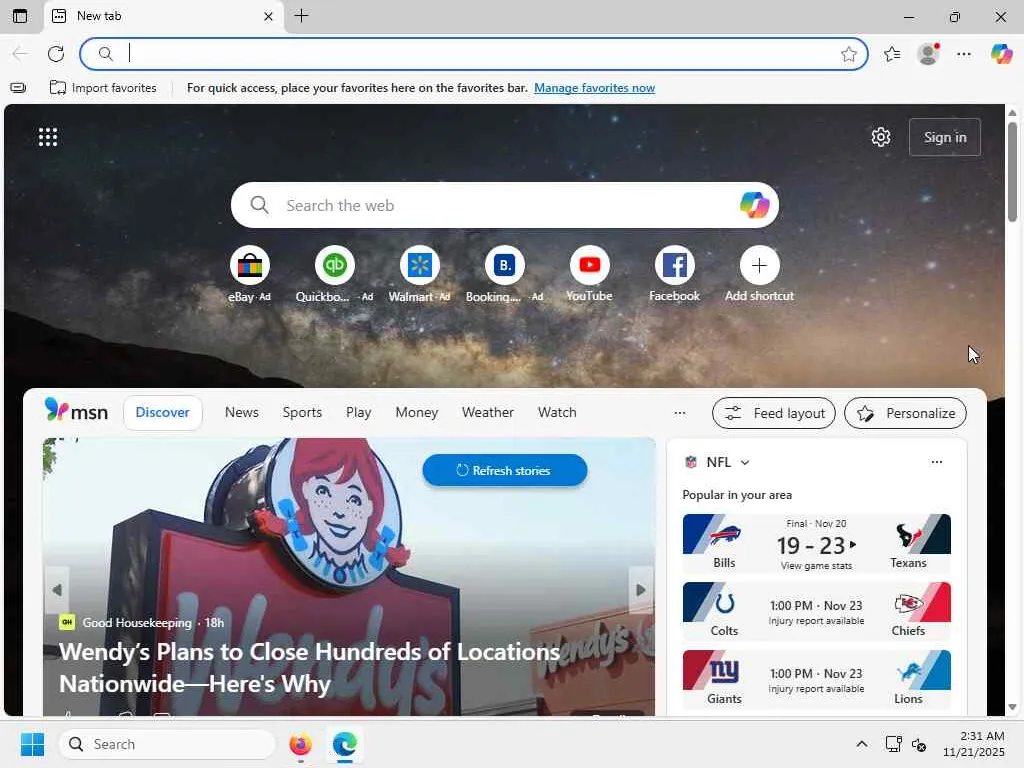Open the Giants vs Lions game row

click(816, 679)
